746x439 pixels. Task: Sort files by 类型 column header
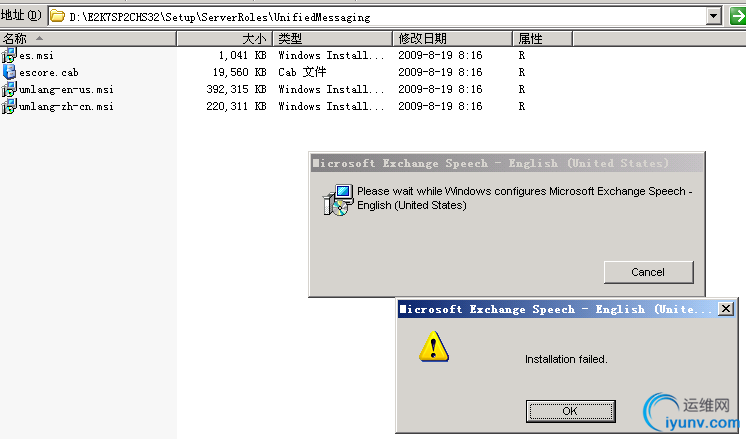click(x=333, y=39)
